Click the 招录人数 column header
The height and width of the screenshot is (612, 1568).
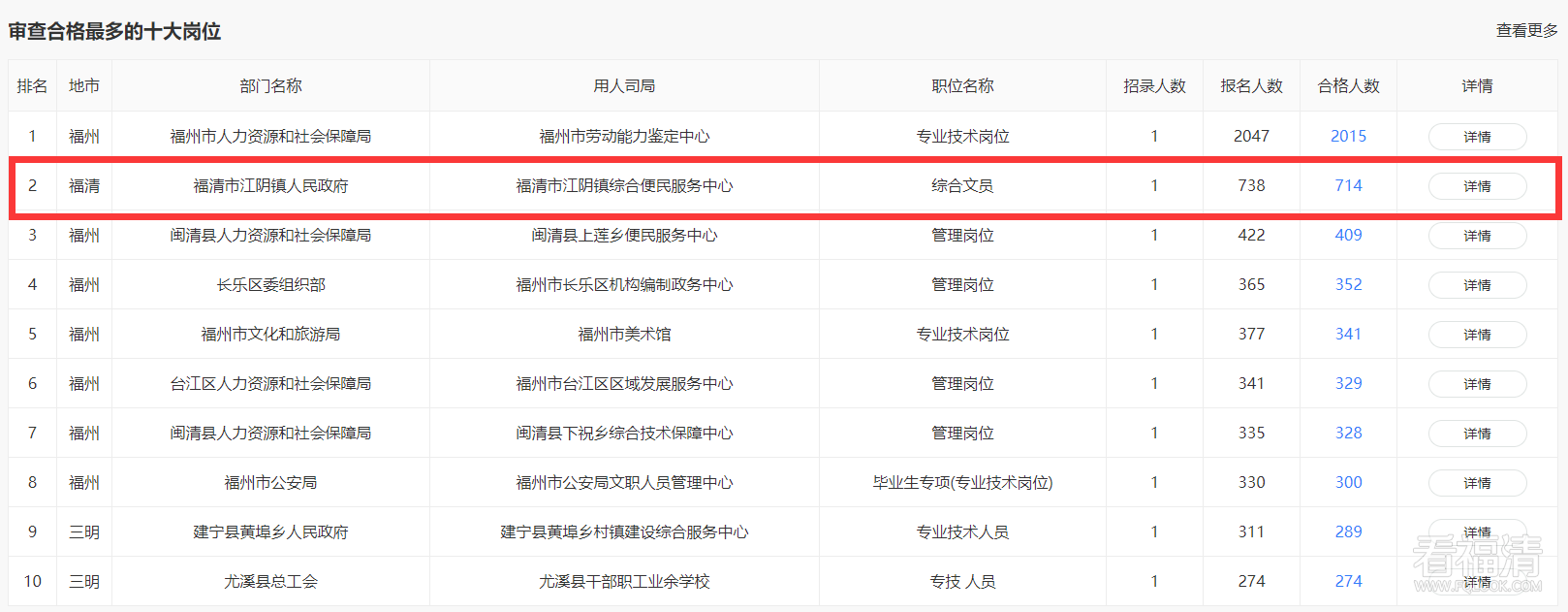[1154, 85]
